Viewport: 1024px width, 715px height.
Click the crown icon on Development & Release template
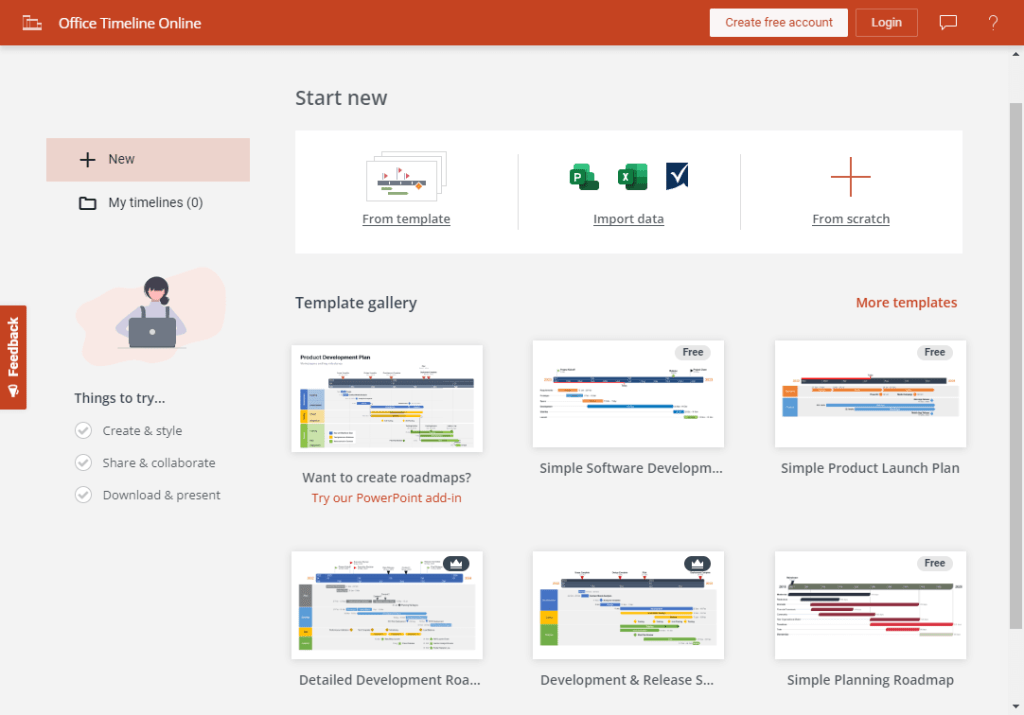(x=697, y=563)
